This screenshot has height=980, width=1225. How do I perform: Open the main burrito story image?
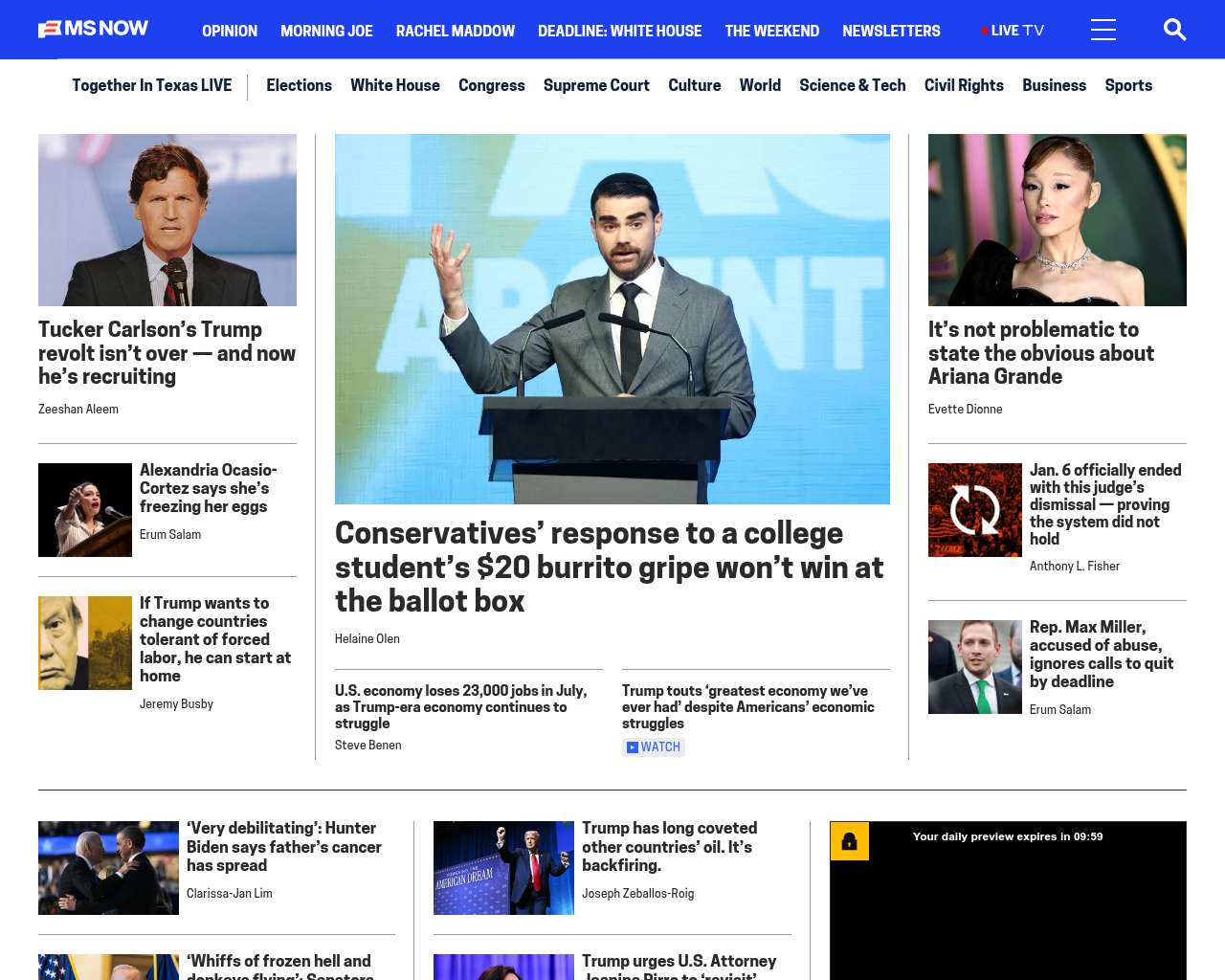pyautogui.click(x=612, y=319)
